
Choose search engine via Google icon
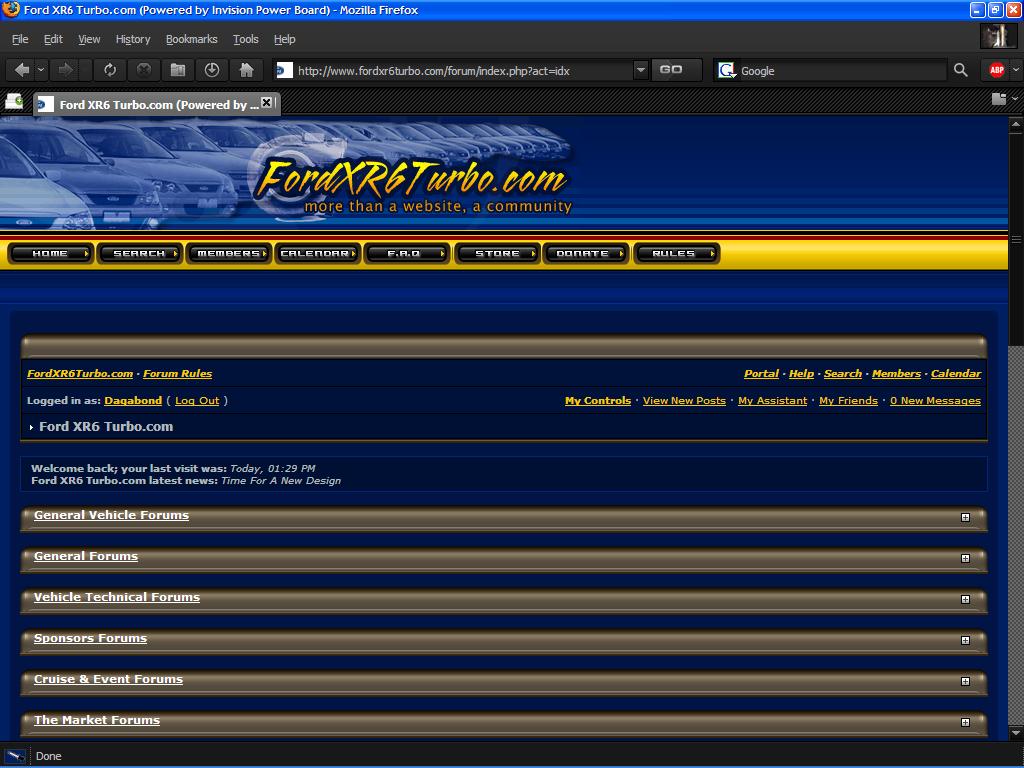(727, 70)
